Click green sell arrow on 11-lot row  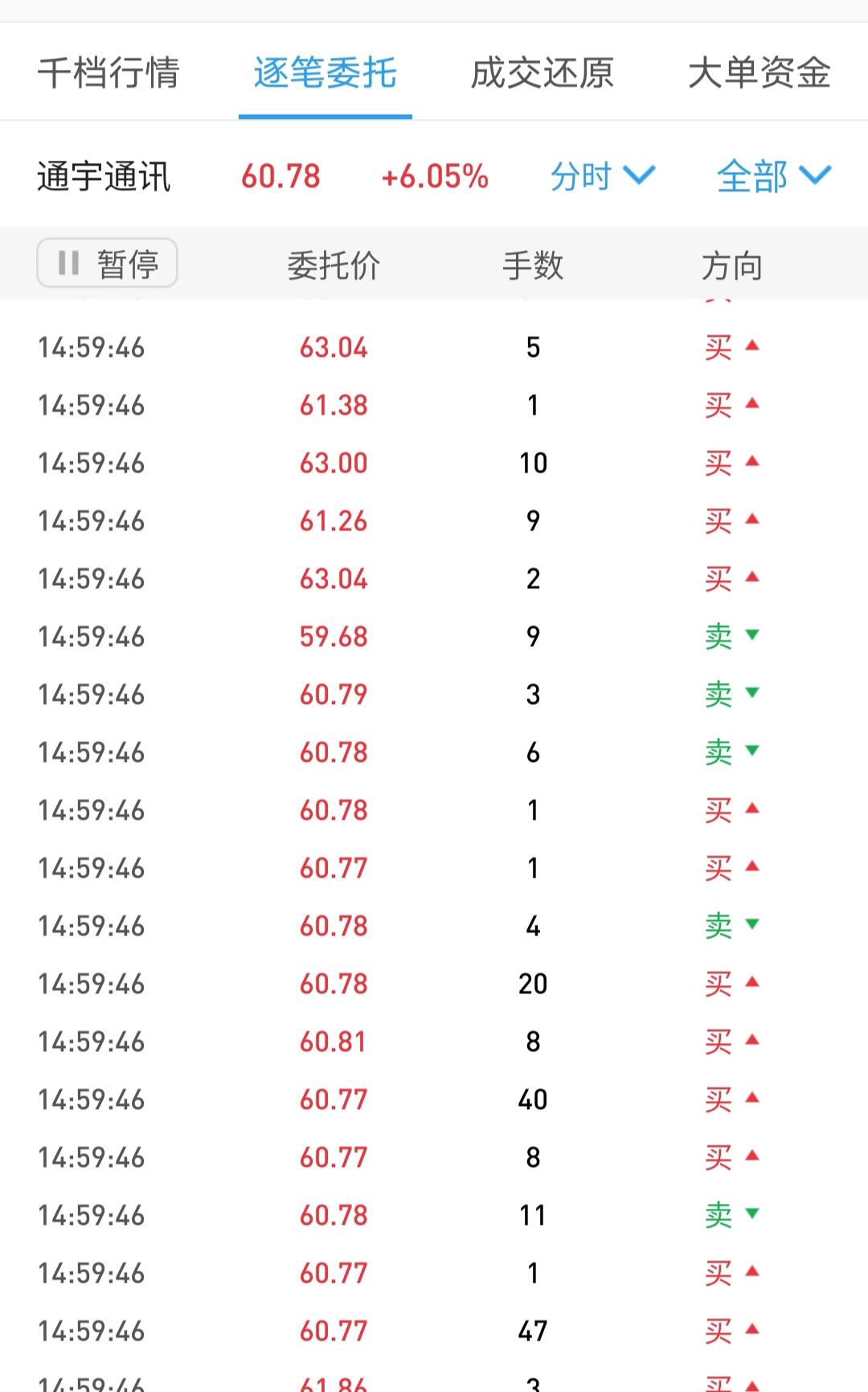[752, 1214]
